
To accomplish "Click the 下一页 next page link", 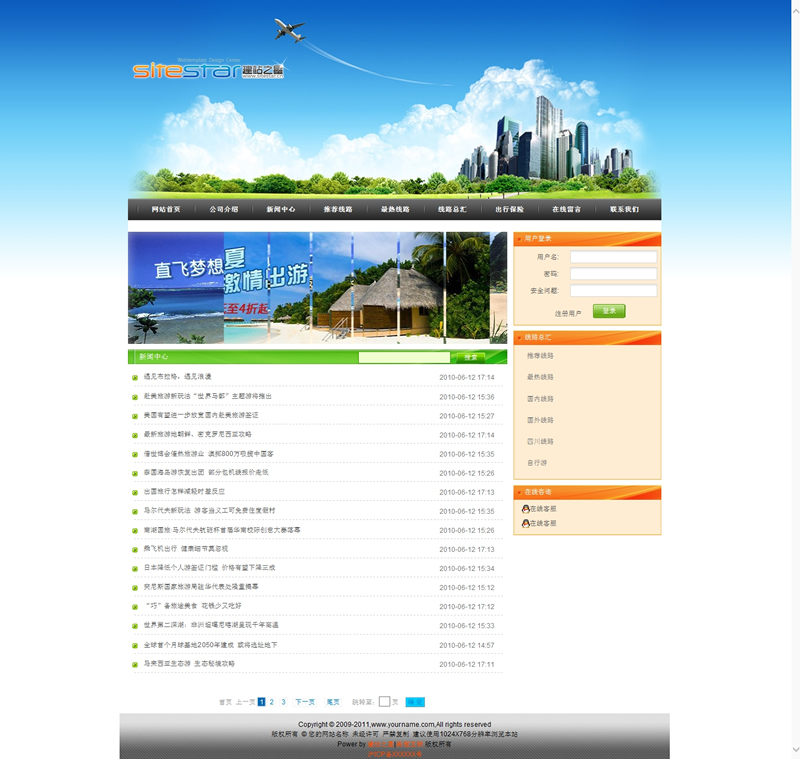I will 305,702.
